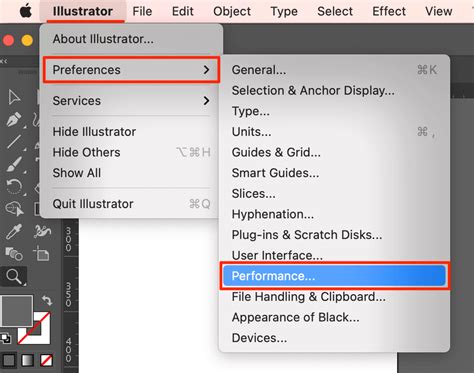Click the gray Fill color swatch
Screen dimensions: 474x373
point(17,311)
